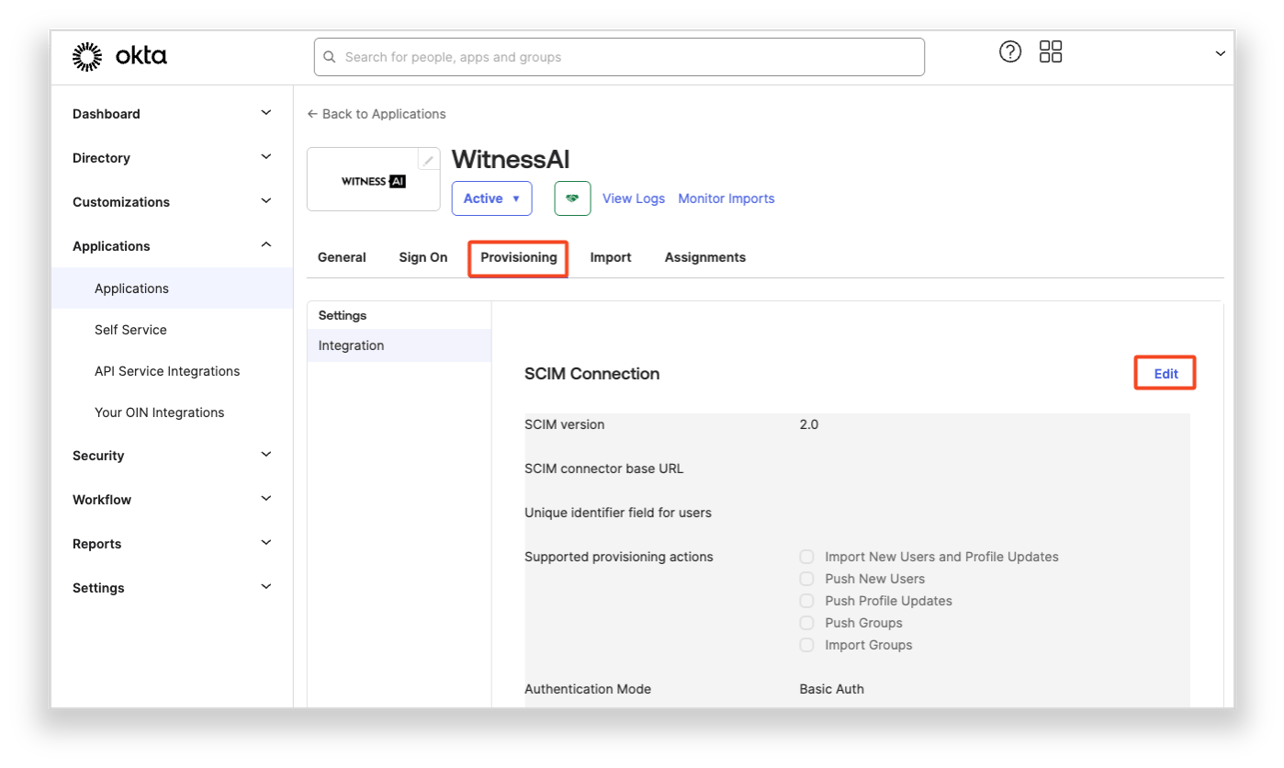Image resolution: width=1284 pixels, height=768 pixels.
Task: Expand the Directory sidebar section
Action: 172,158
